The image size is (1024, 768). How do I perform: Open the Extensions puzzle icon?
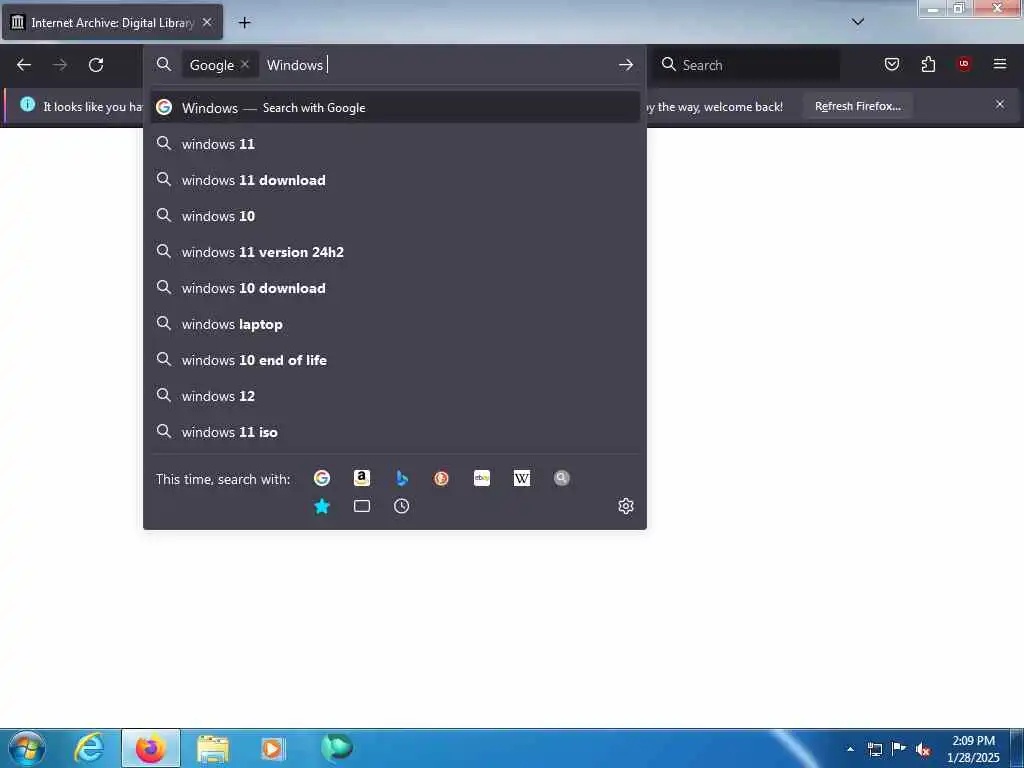coord(928,64)
